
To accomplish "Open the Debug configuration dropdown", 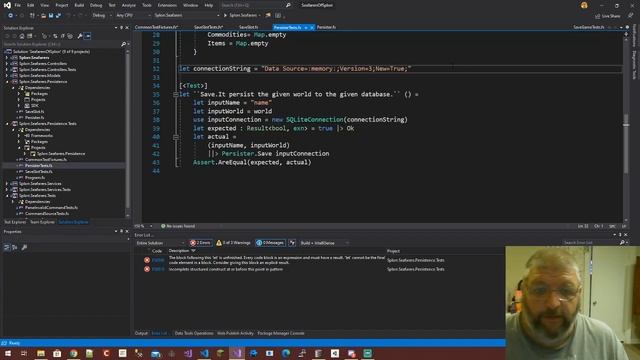I will [x=101, y=16].
